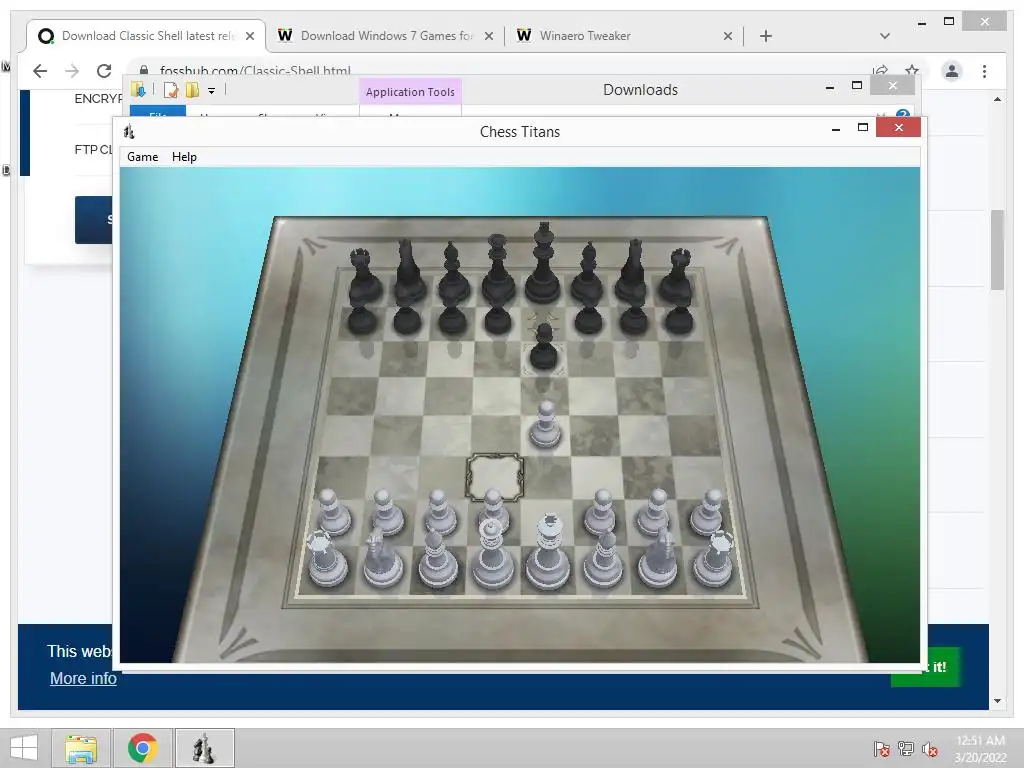Screen dimensions: 1024x768
Task: Share this page from Chrome toolbar
Action: 880,70
